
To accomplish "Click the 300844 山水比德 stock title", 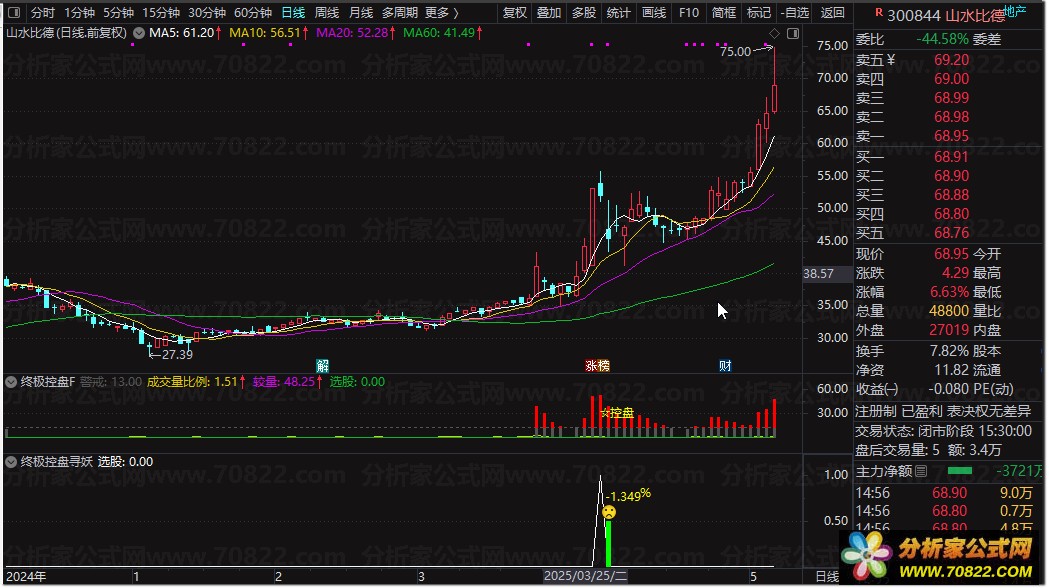I will [945, 15].
